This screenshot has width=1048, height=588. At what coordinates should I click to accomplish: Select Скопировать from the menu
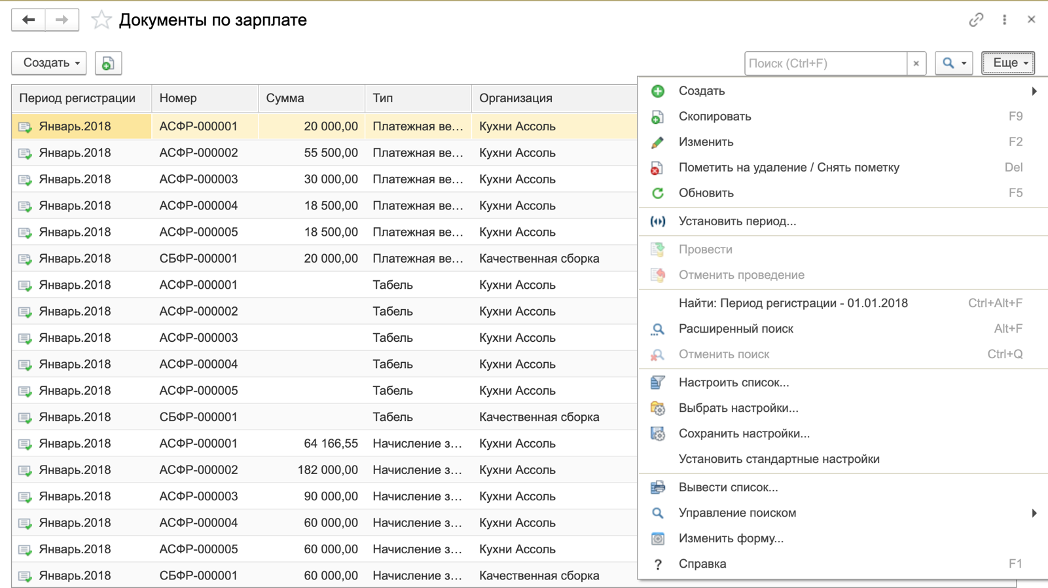714,117
